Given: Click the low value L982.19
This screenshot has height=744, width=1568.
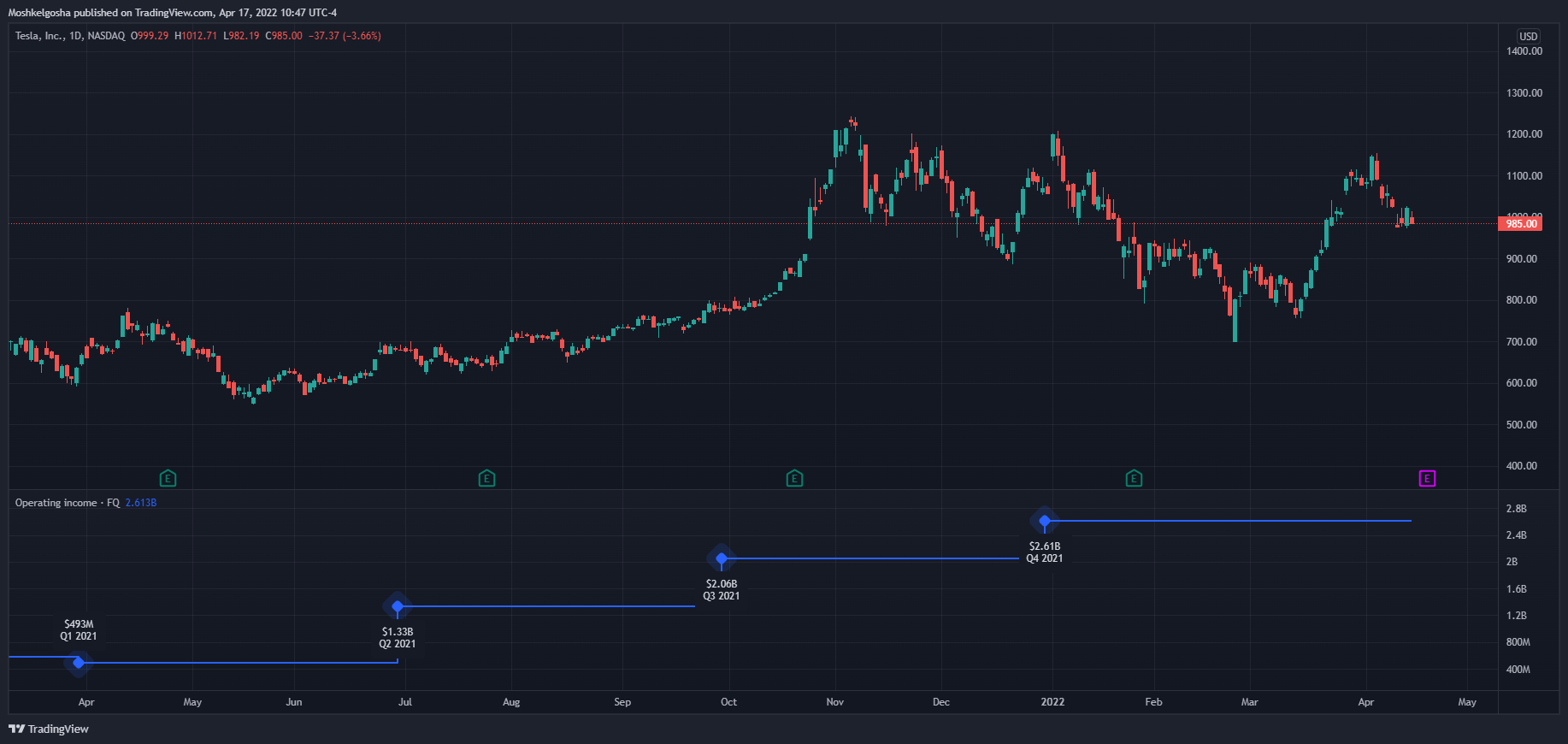Looking at the screenshot, I should (x=241, y=36).
